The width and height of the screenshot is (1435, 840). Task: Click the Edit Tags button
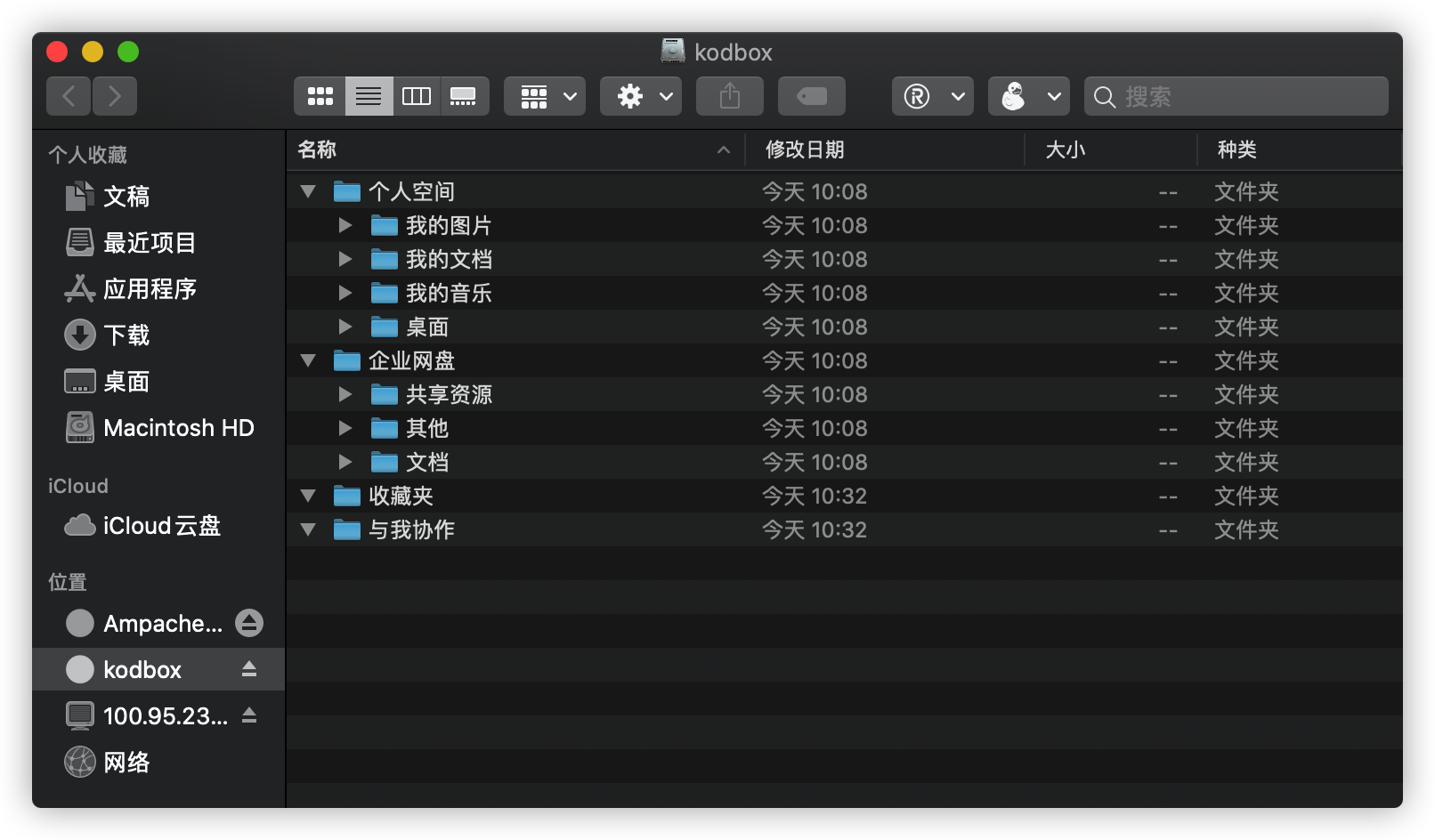click(812, 96)
